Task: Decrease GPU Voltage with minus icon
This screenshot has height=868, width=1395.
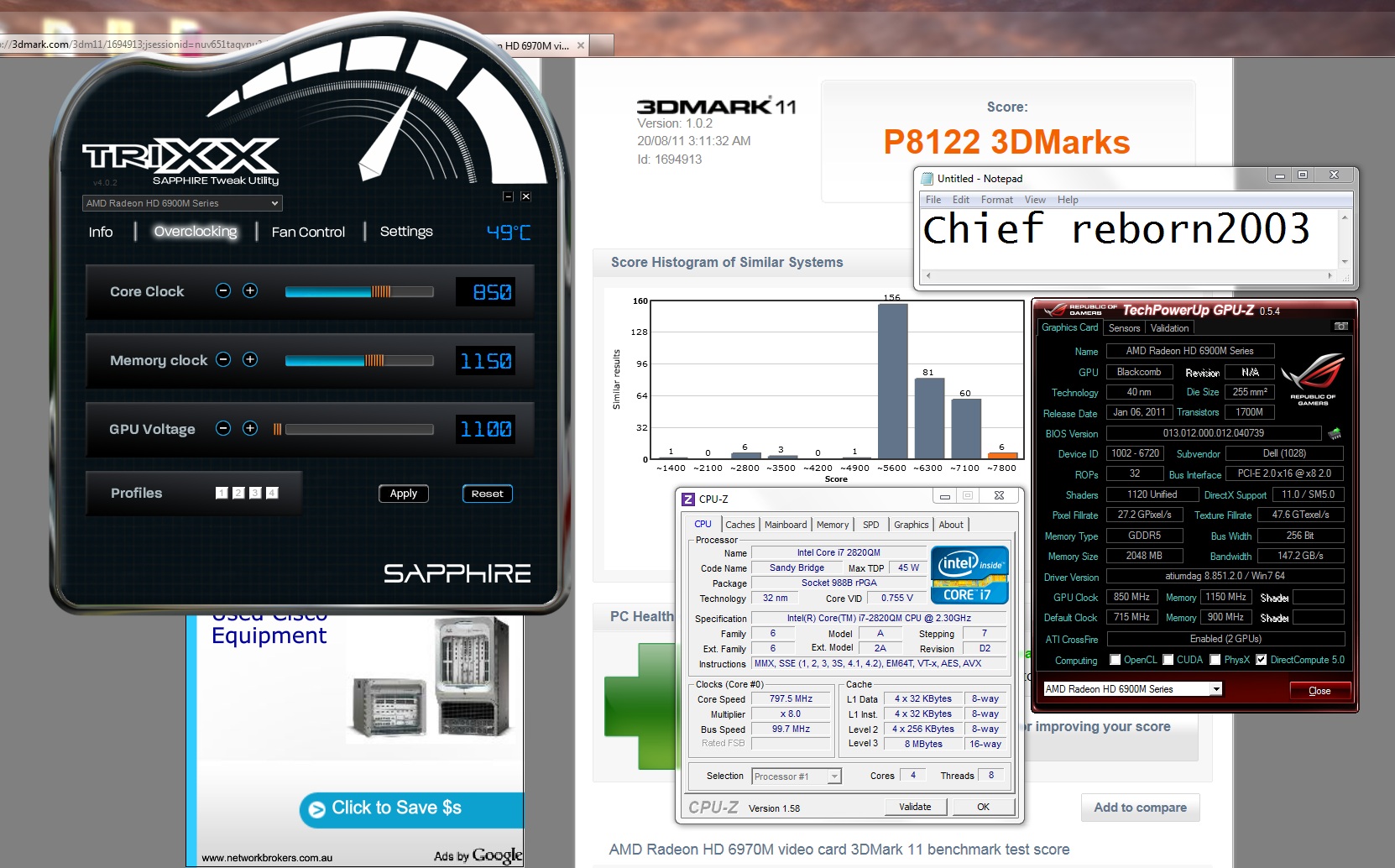Action: coord(223,428)
